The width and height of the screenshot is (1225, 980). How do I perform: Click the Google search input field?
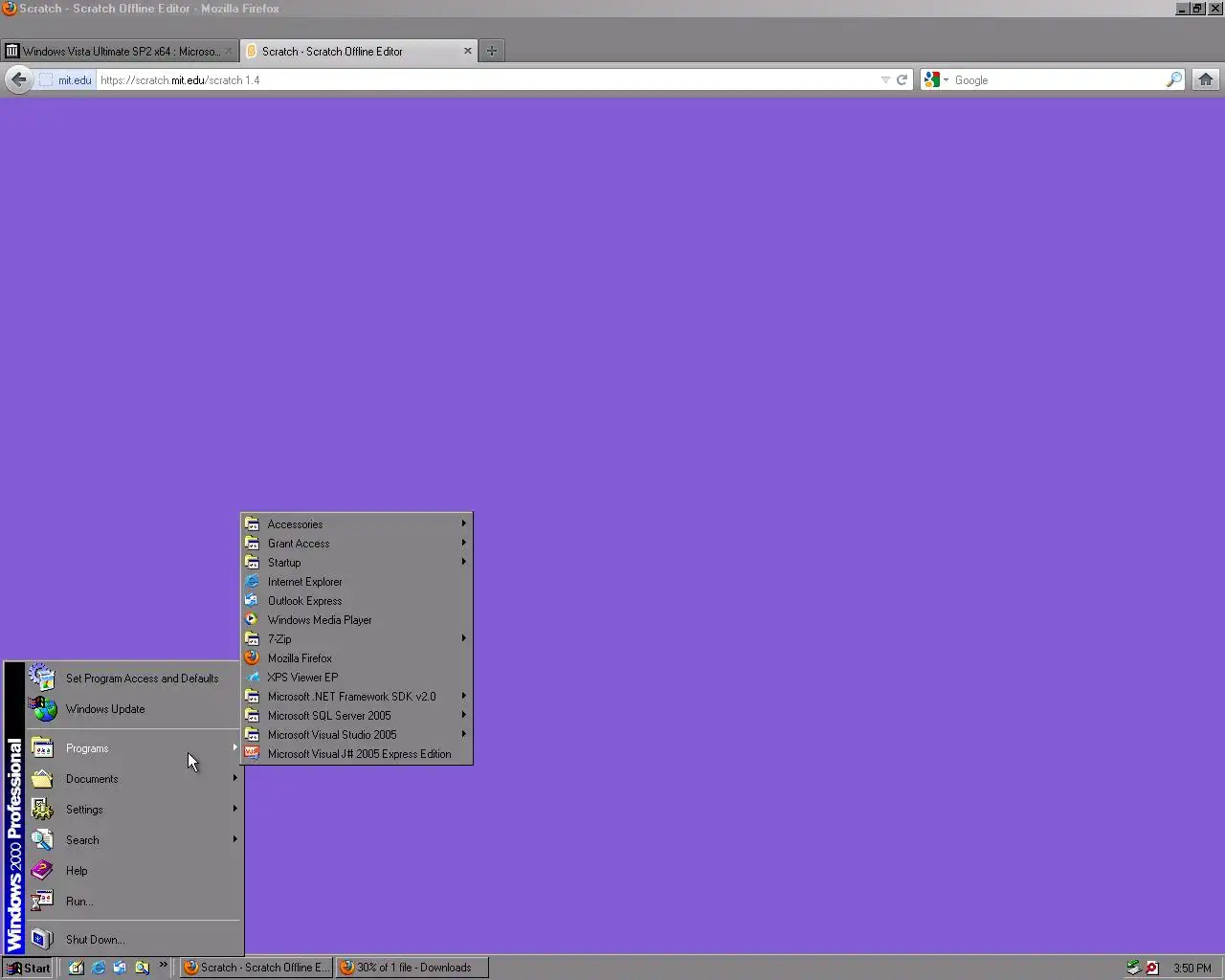[x=1058, y=80]
